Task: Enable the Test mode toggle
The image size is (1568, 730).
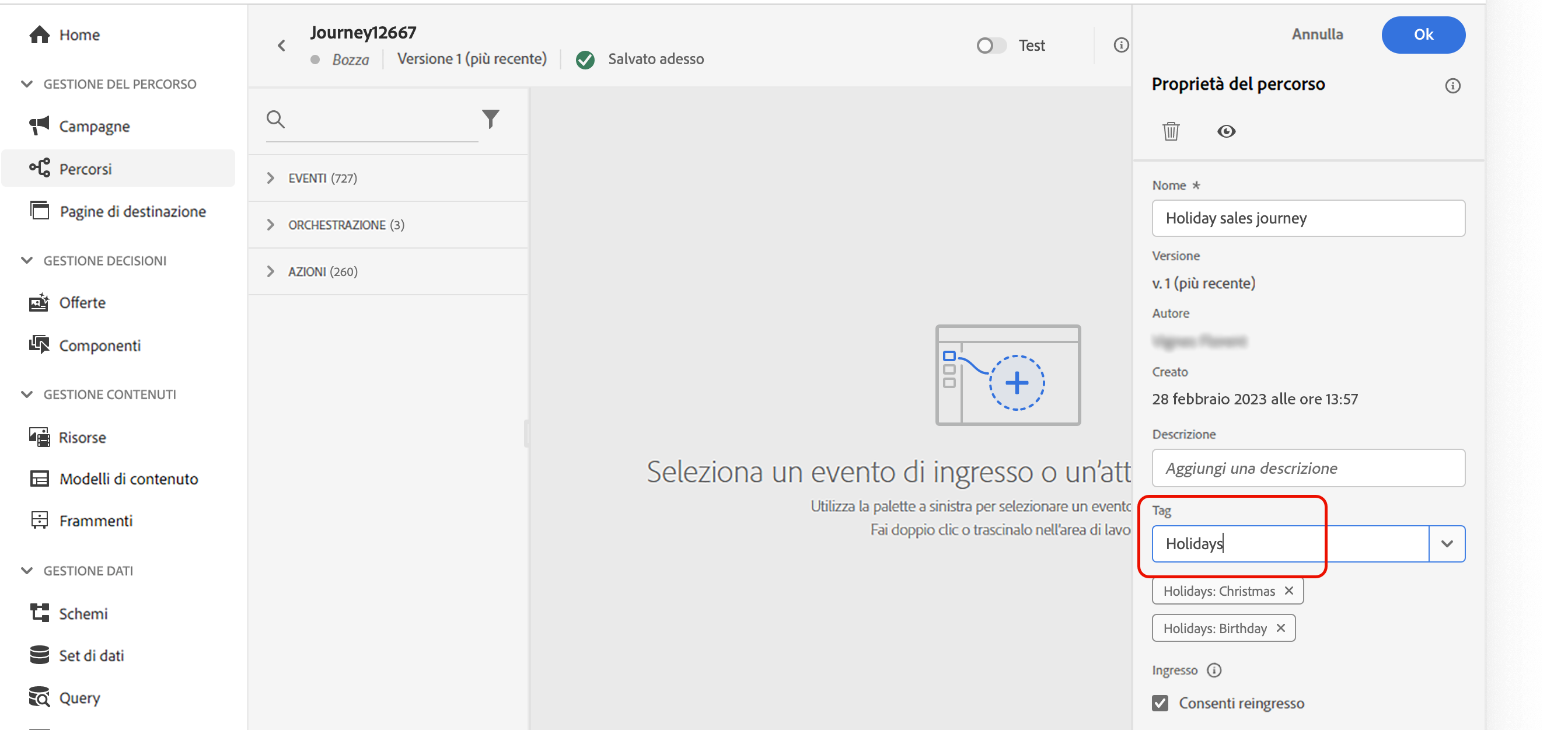Action: coord(990,46)
